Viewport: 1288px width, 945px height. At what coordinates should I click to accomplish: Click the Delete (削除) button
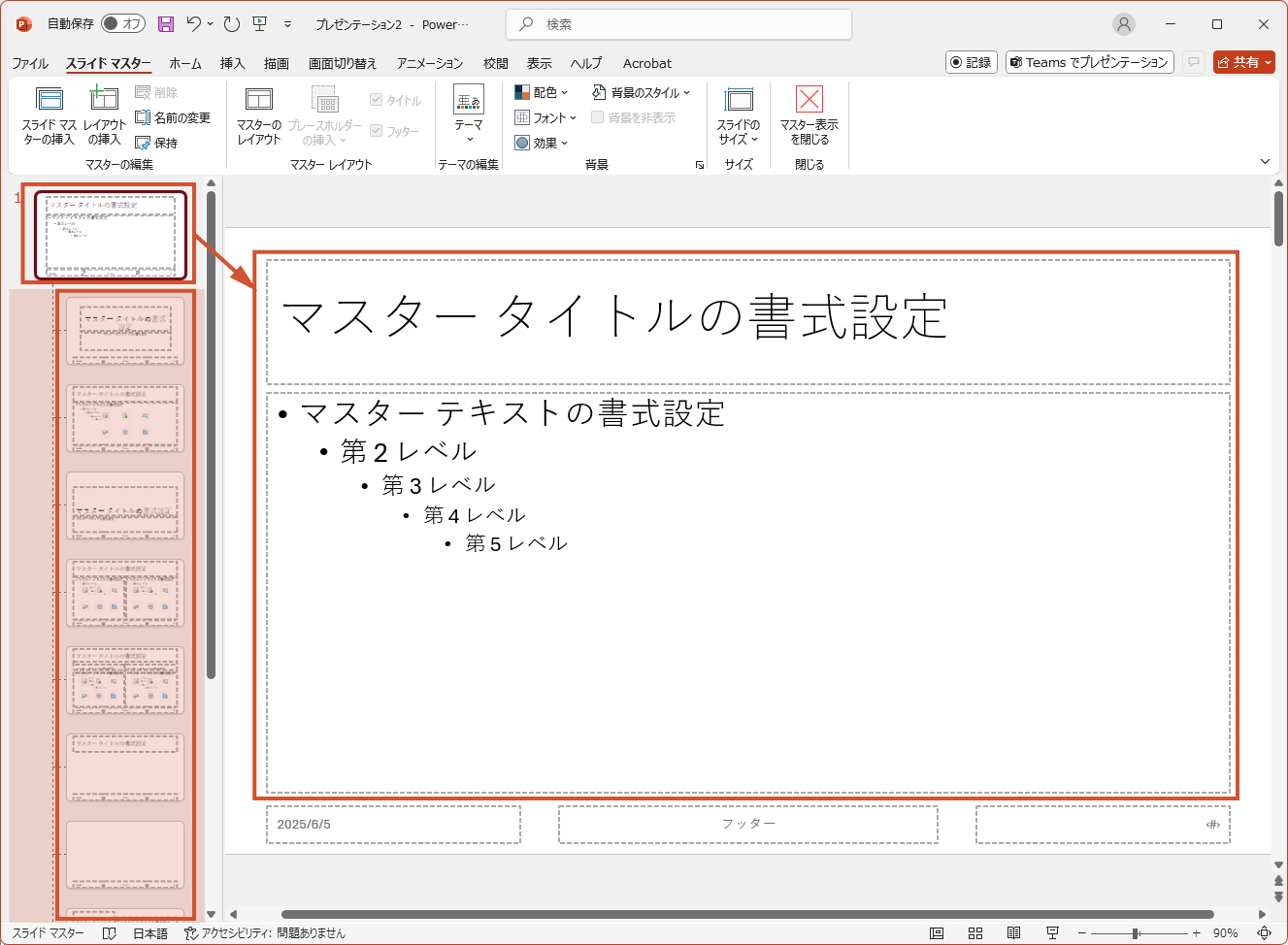156,92
